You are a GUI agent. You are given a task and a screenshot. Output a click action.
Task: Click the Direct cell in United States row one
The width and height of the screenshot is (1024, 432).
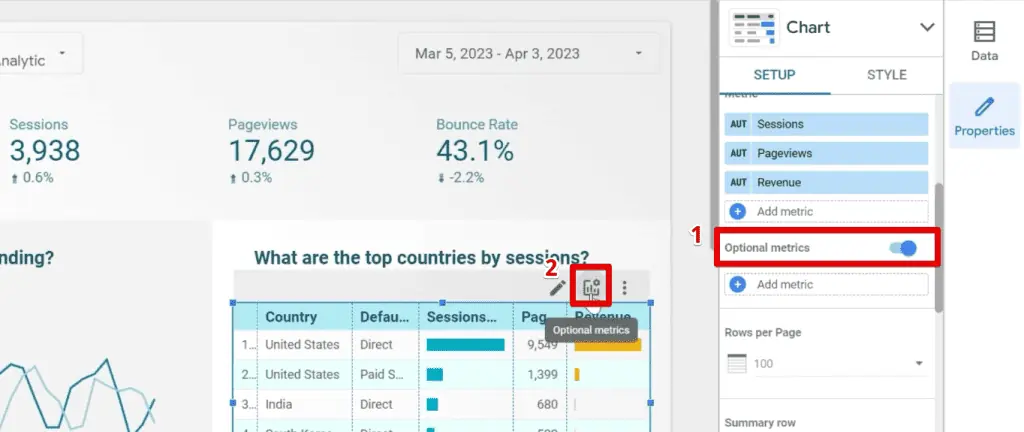click(376, 345)
